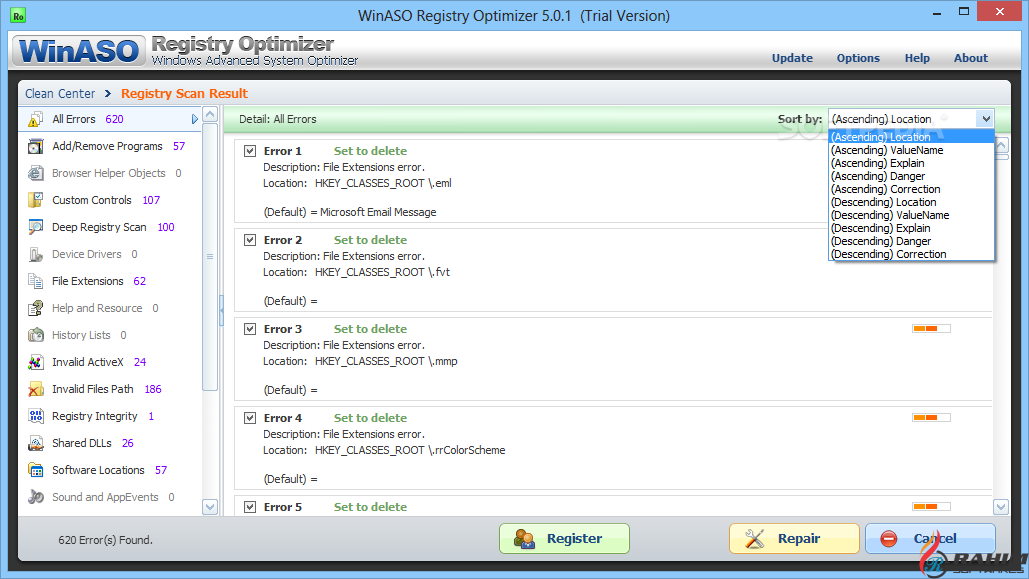Choose (Descending) Danger sort option
This screenshot has height=579, width=1029.
pos(912,241)
